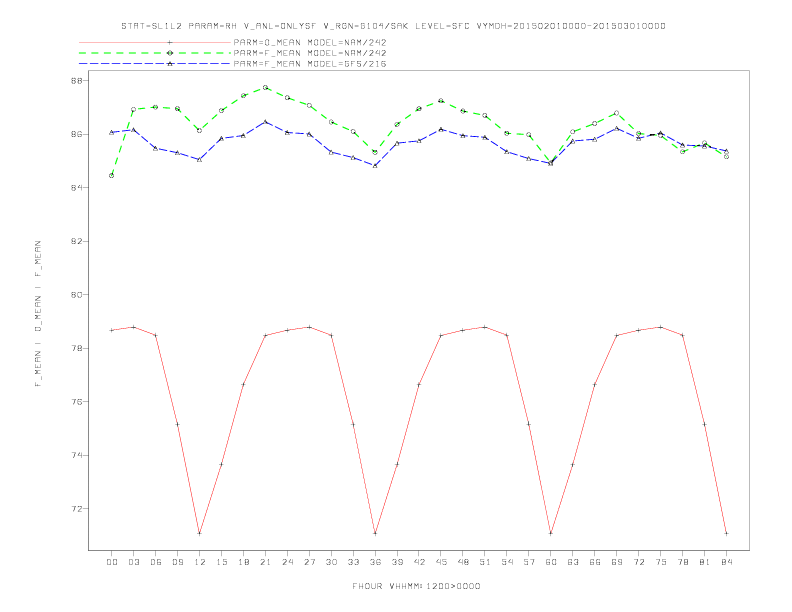Click x-axis forecast hour label 75
Viewport: 792px width, 612px height.
point(661,562)
